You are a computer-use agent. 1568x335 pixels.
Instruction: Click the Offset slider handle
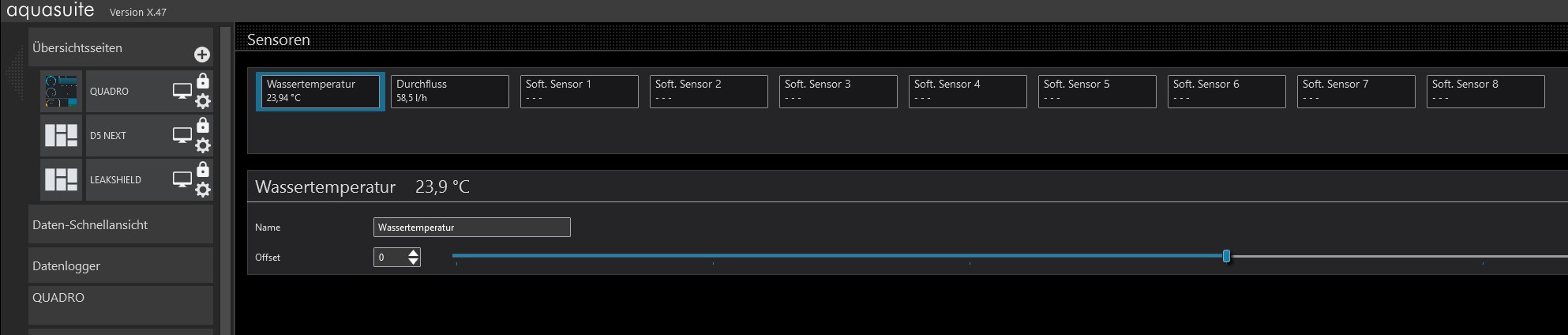pos(1226,256)
